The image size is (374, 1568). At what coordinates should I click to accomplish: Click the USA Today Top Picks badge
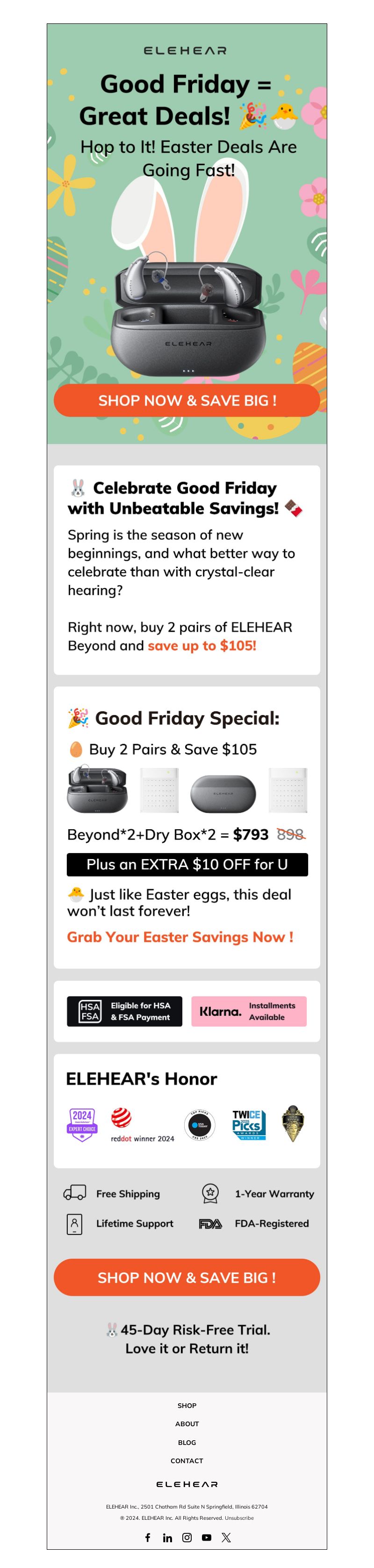tap(200, 1125)
